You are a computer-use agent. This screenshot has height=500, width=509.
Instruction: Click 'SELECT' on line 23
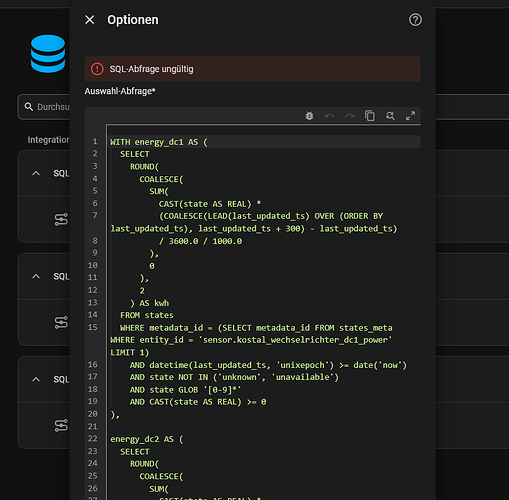tap(135, 452)
